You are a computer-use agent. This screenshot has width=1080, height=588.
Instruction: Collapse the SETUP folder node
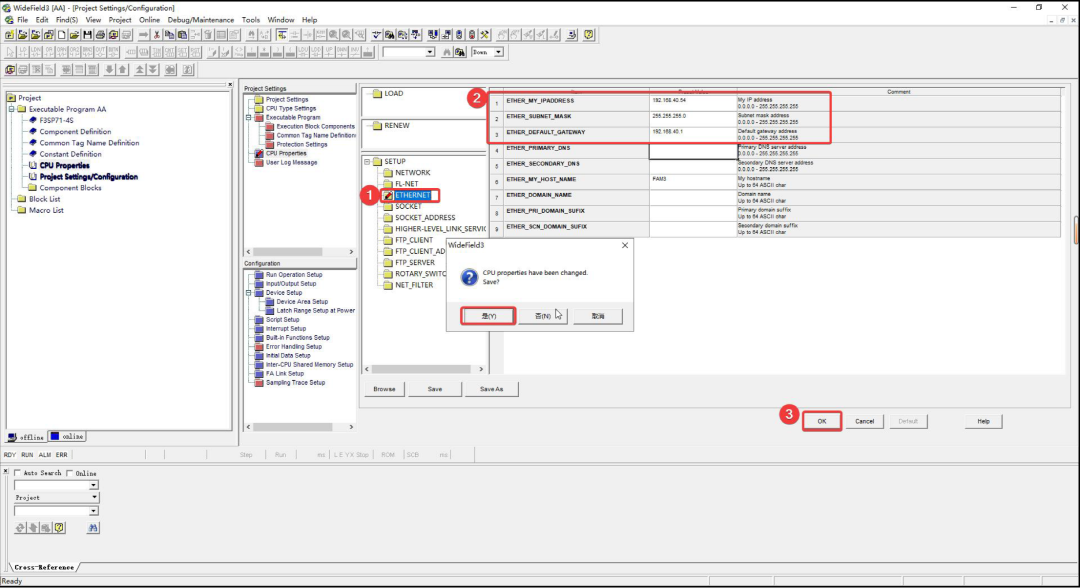[x=368, y=162]
